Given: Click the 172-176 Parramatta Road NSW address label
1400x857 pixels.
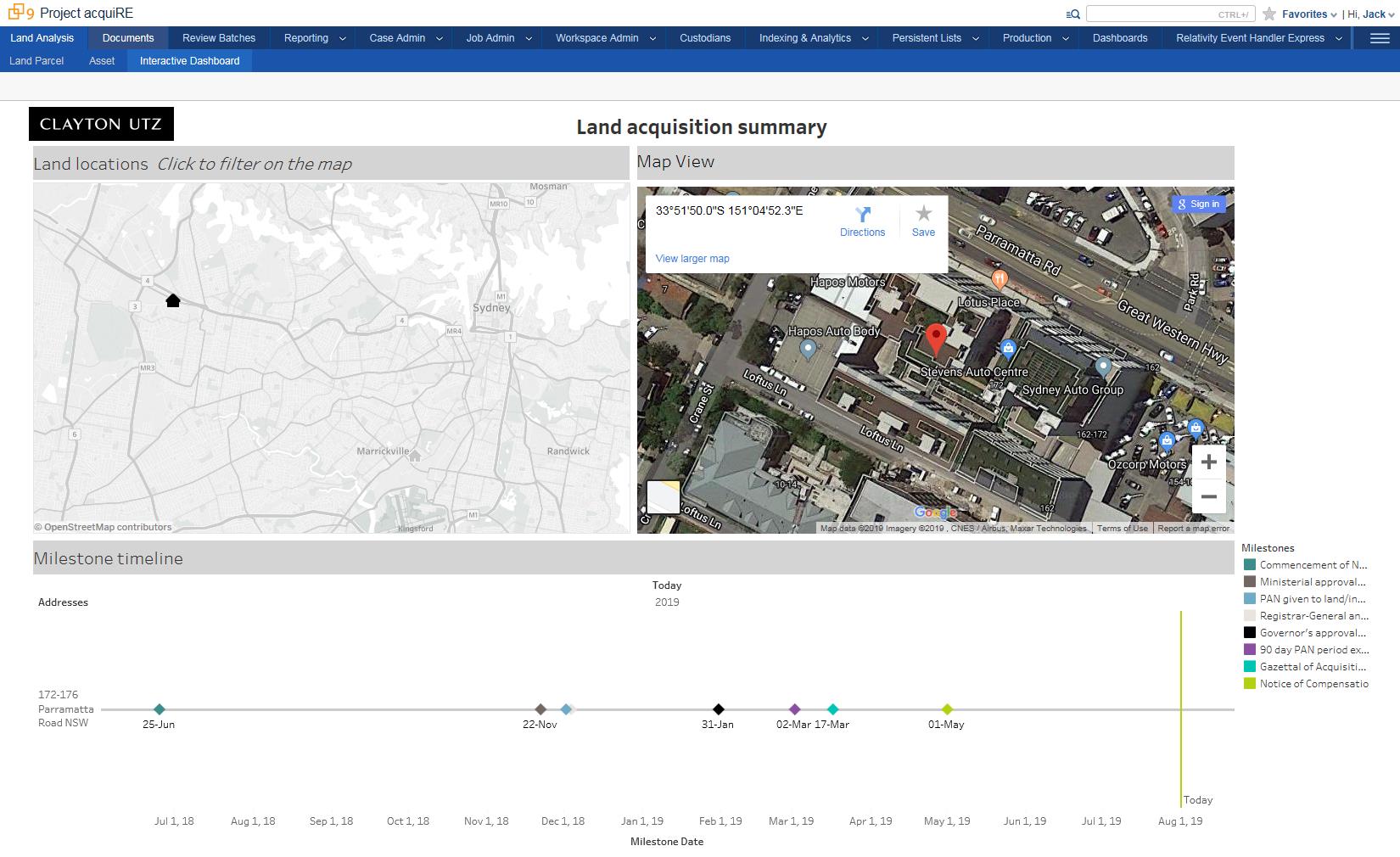Looking at the screenshot, I should coord(66,709).
